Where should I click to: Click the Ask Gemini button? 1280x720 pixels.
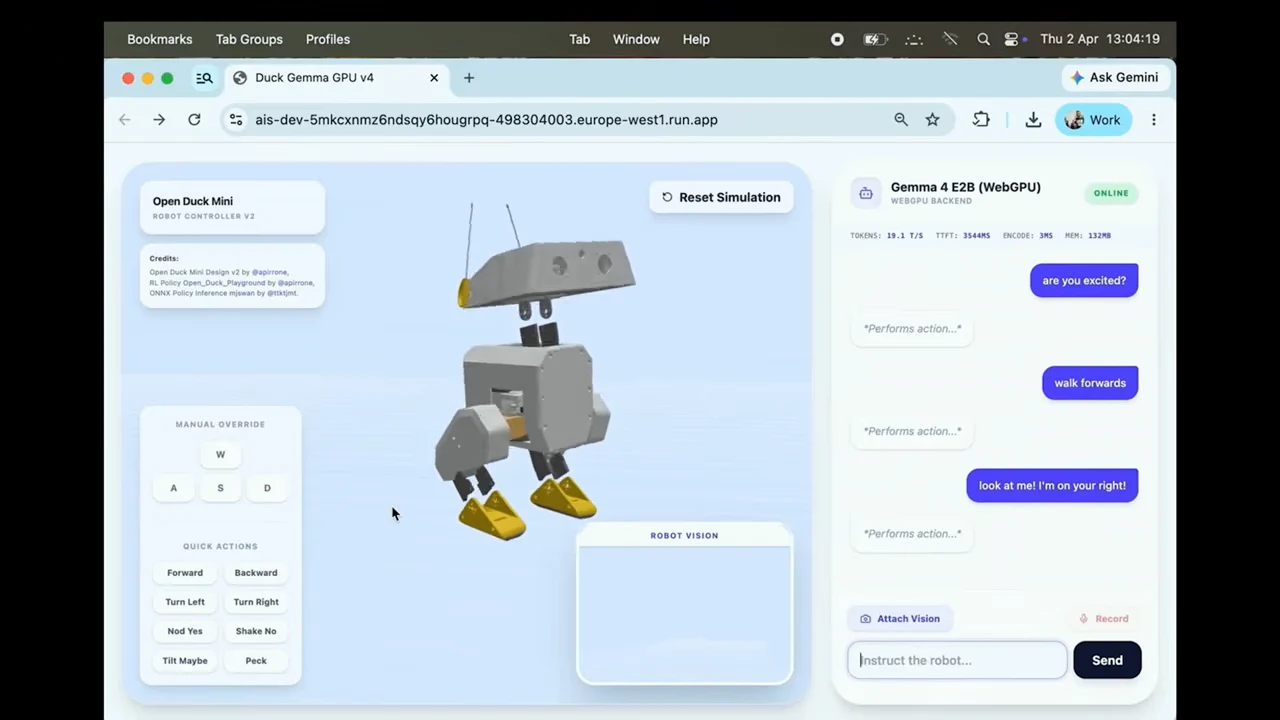click(1114, 78)
